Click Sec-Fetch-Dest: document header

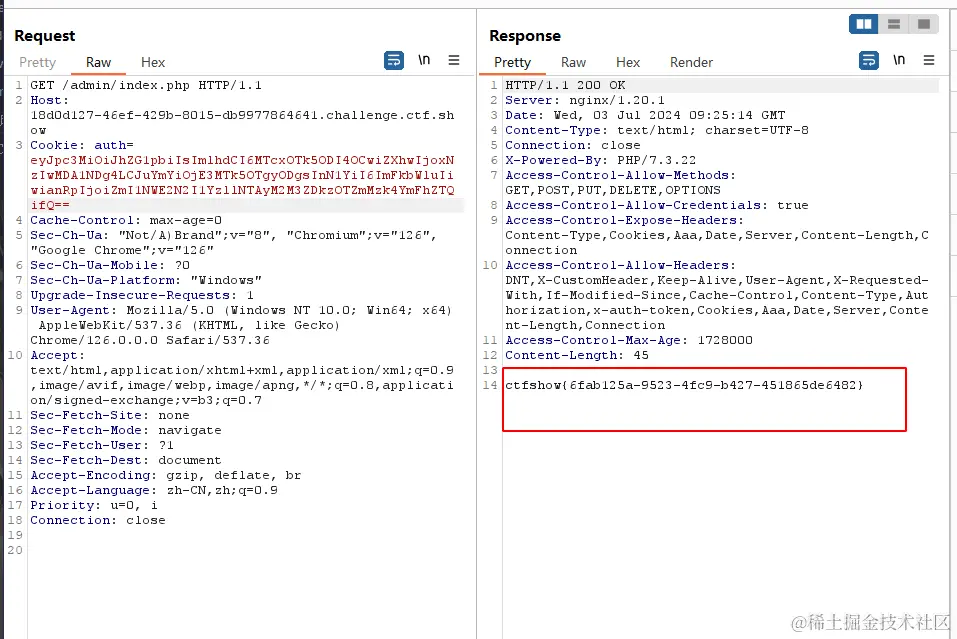click(126, 460)
